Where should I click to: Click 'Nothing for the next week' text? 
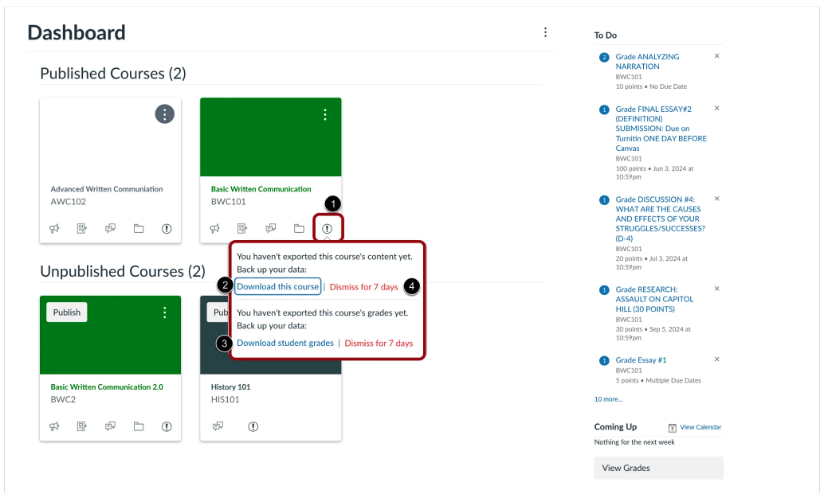[634, 442]
